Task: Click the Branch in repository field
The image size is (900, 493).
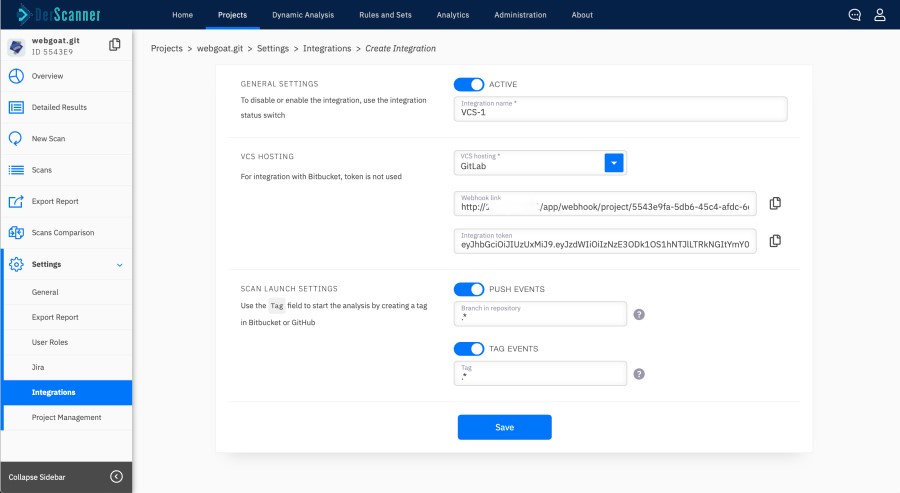Action: [540, 314]
